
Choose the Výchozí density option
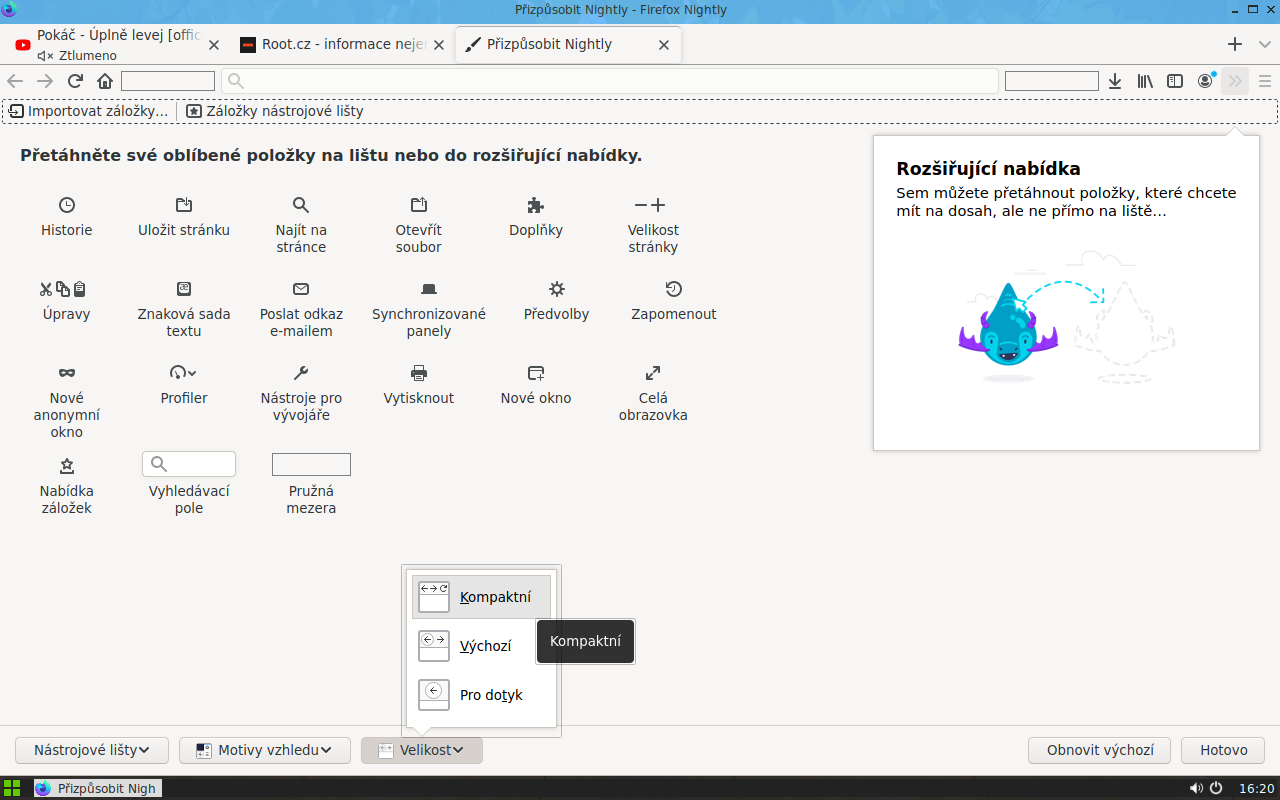pyautogui.click(x=481, y=646)
